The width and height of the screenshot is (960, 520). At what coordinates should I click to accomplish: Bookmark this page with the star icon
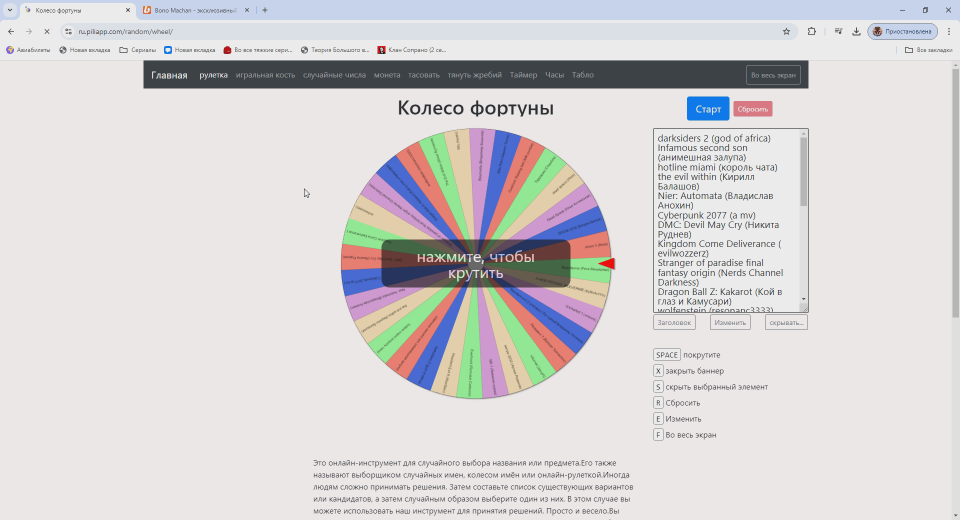coord(786,31)
